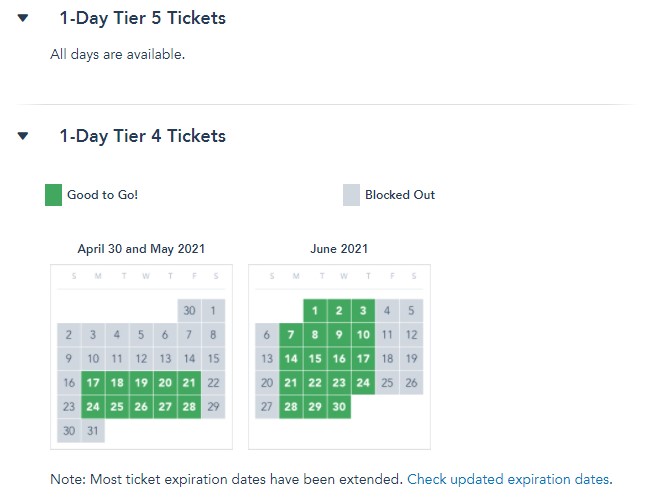
Task: Choose May 20 green date
Action: [165, 383]
